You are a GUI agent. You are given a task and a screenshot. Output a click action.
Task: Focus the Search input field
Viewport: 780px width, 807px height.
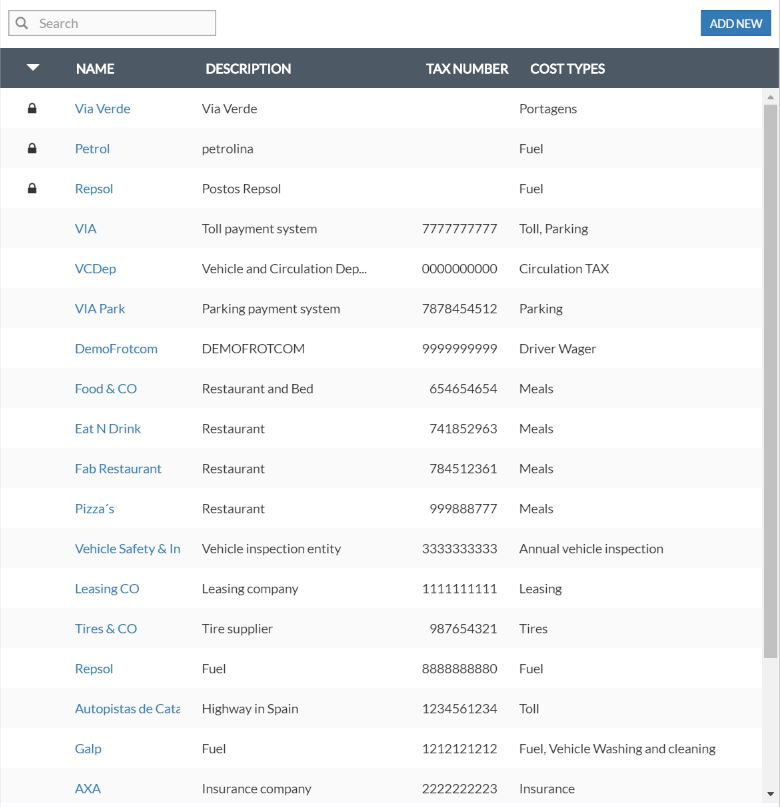pos(122,23)
